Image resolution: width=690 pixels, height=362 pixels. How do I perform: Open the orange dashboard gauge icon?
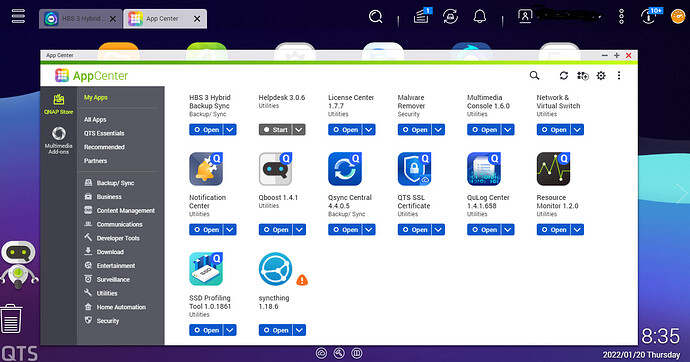678,17
